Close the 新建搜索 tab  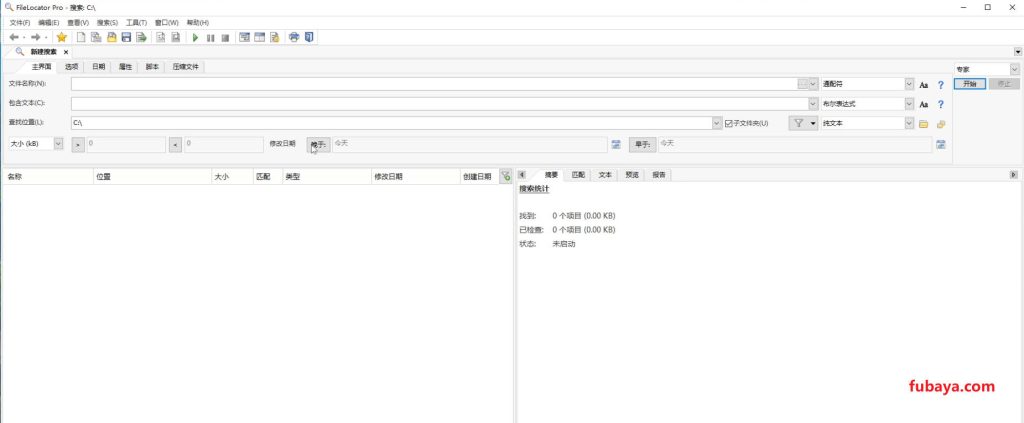click(x=66, y=52)
